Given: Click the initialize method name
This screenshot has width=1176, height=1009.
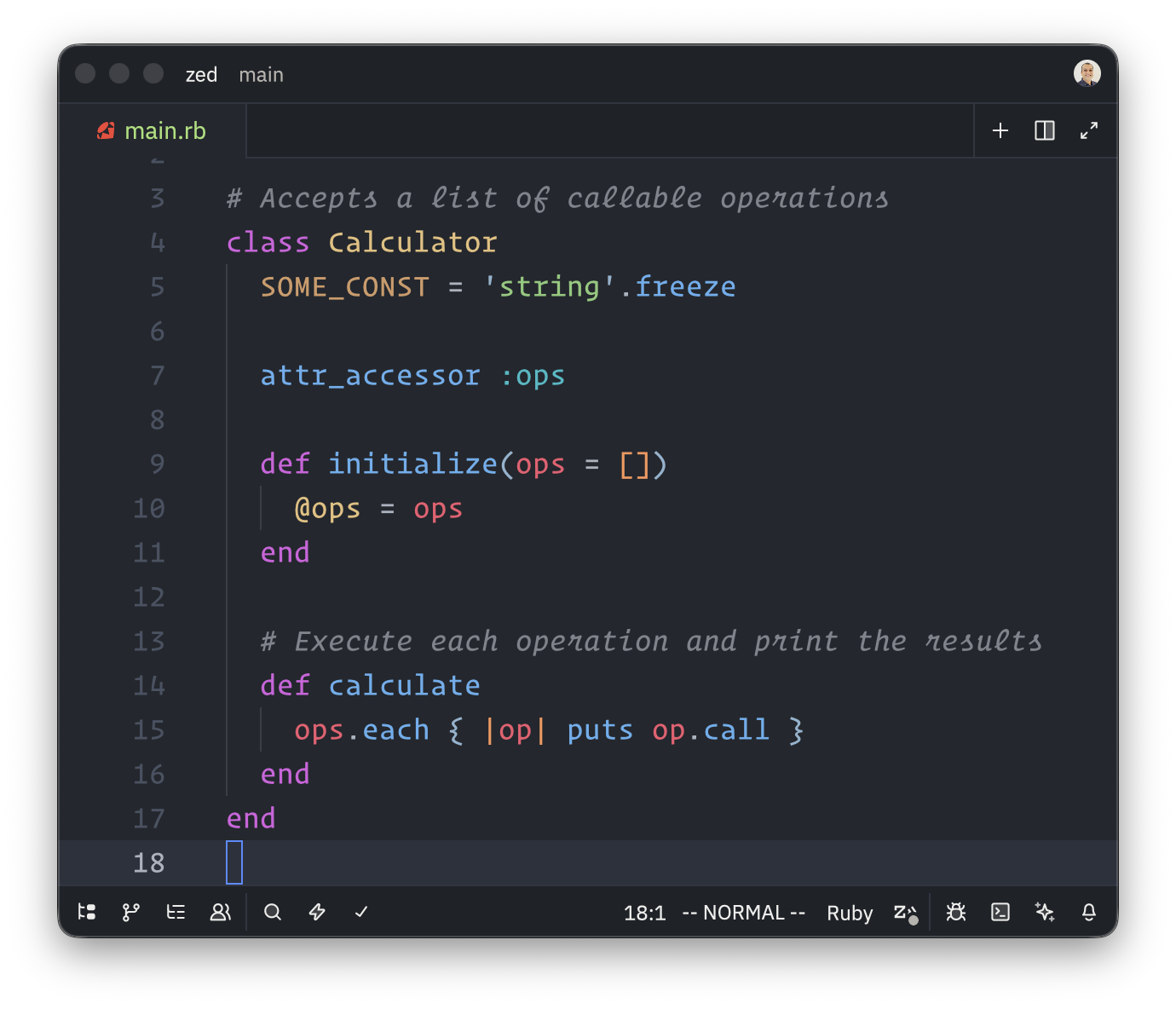Looking at the screenshot, I should click(x=412, y=464).
